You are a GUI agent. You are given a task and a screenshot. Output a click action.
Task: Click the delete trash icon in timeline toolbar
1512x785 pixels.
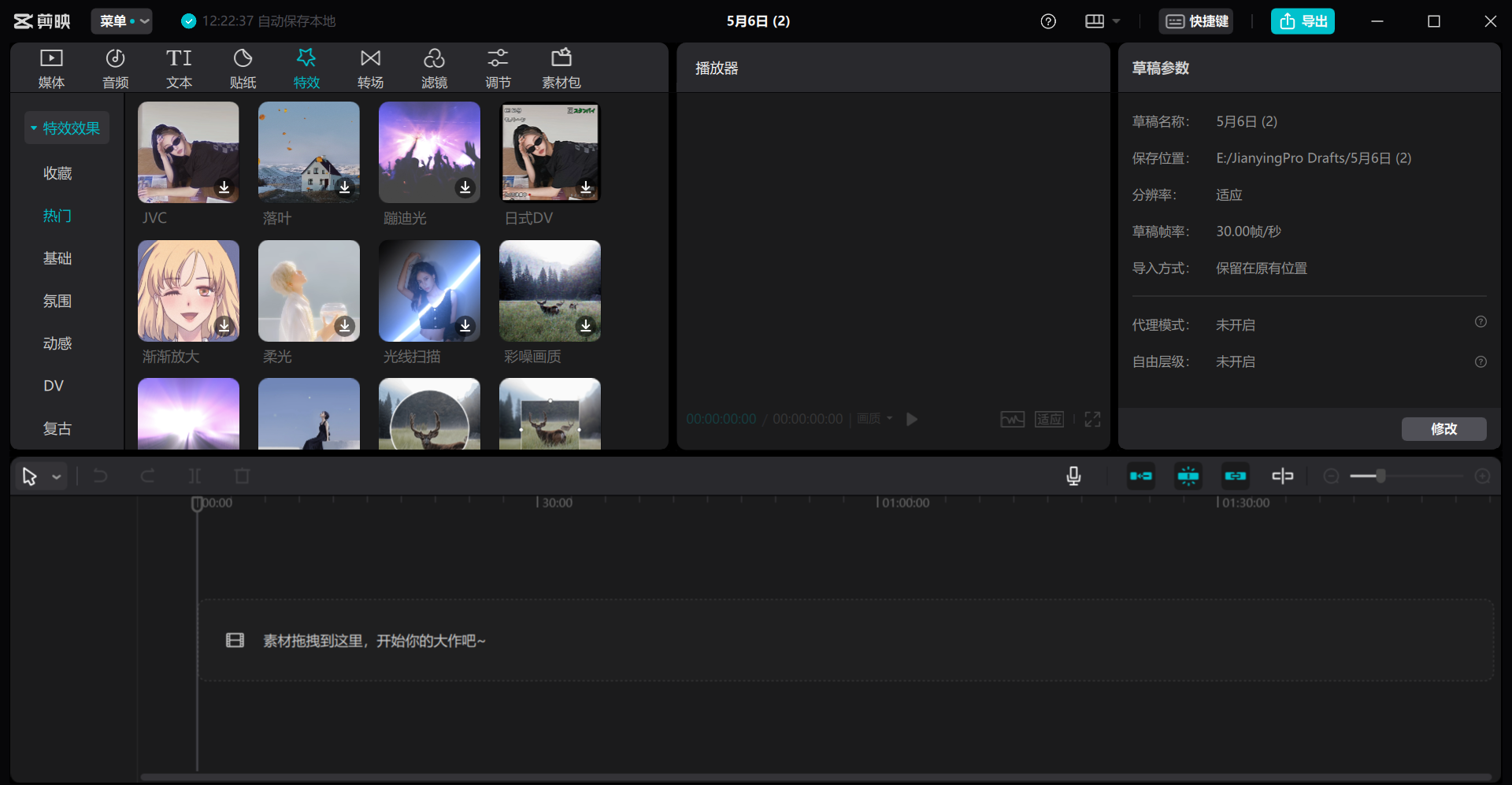coord(242,476)
